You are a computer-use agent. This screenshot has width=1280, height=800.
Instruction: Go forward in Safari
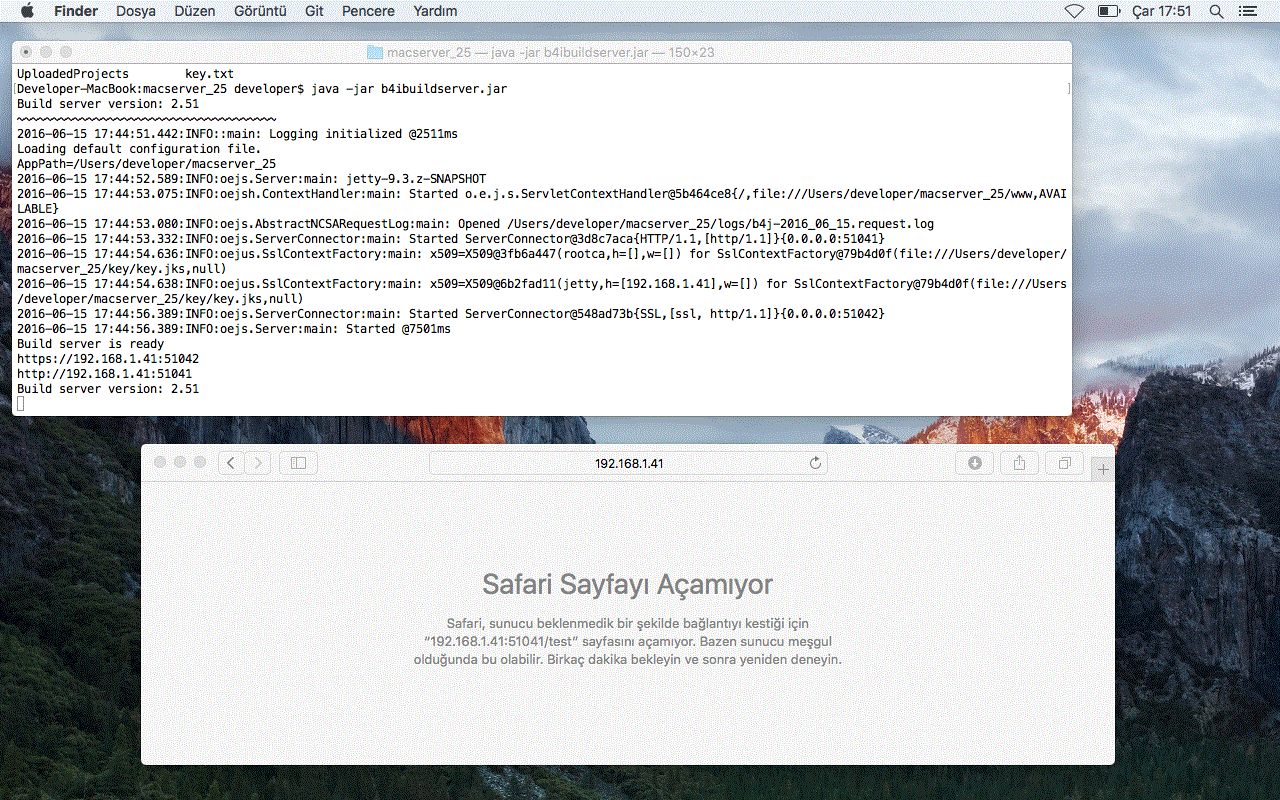pos(258,463)
